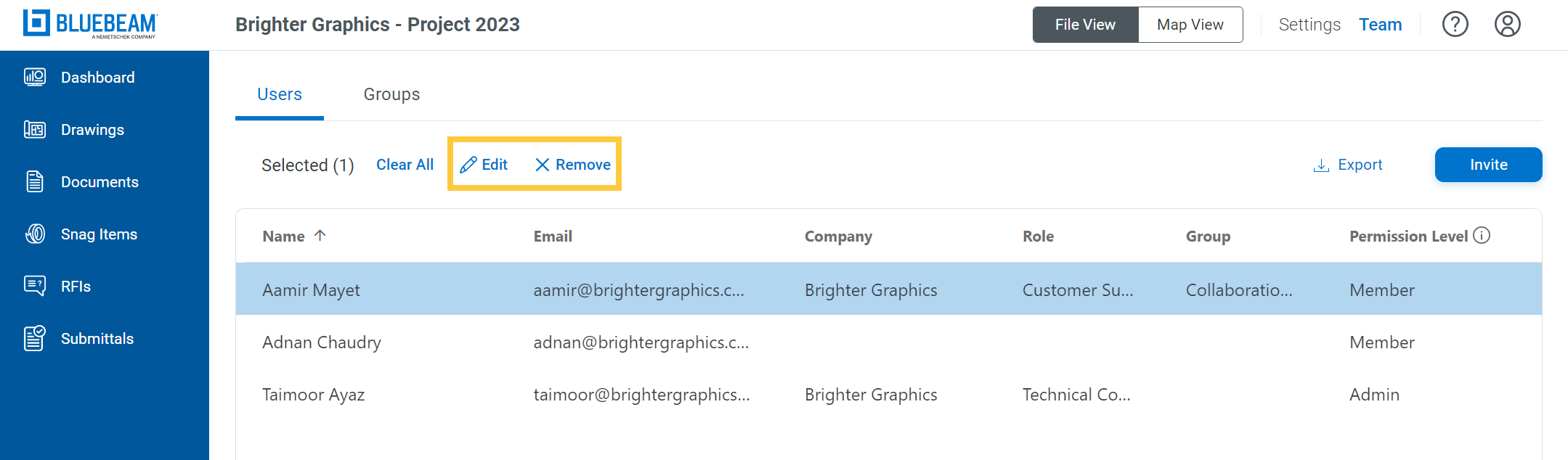Click the Bluebeam logo
The width and height of the screenshot is (1568, 460).
pyautogui.click(x=90, y=24)
